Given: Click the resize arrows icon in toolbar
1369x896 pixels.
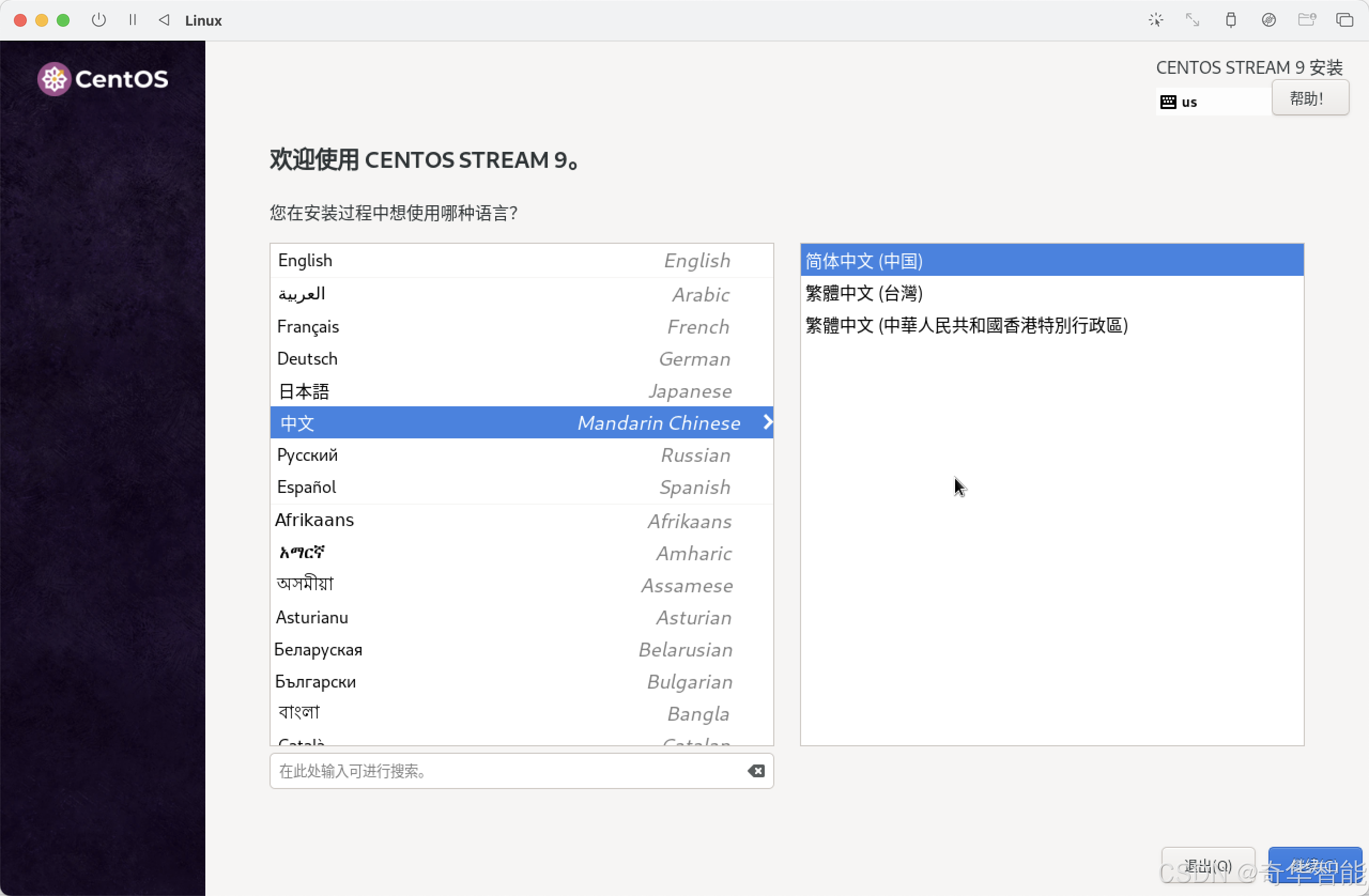Looking at the screenshot, I should click(1193, 20).
